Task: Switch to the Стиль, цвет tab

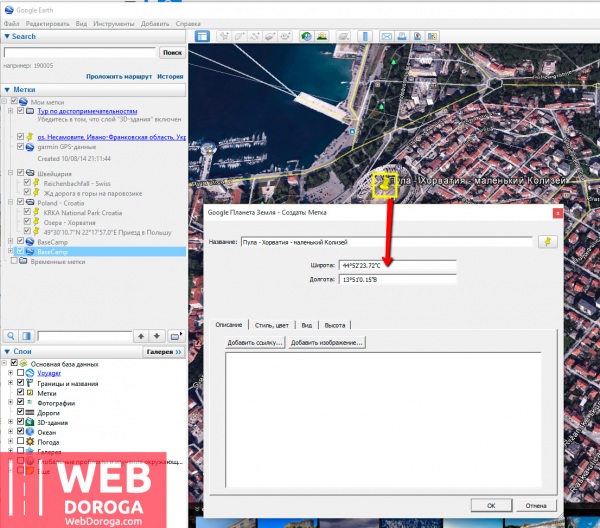Action: tap(272, 325)
